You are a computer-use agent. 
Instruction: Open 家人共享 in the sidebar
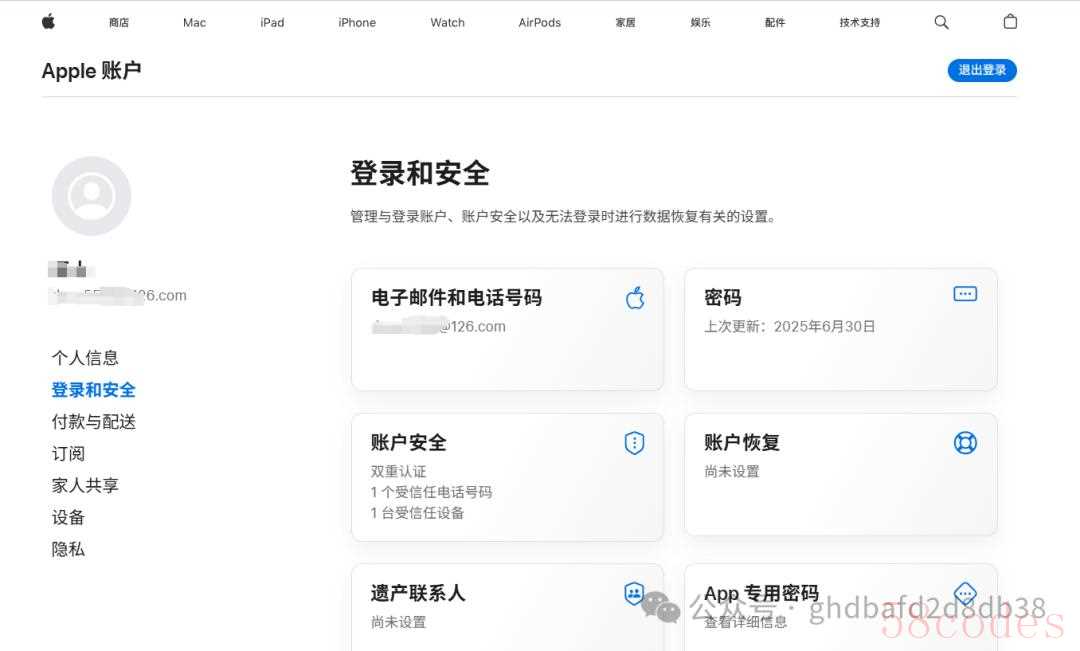click(85, 485)
